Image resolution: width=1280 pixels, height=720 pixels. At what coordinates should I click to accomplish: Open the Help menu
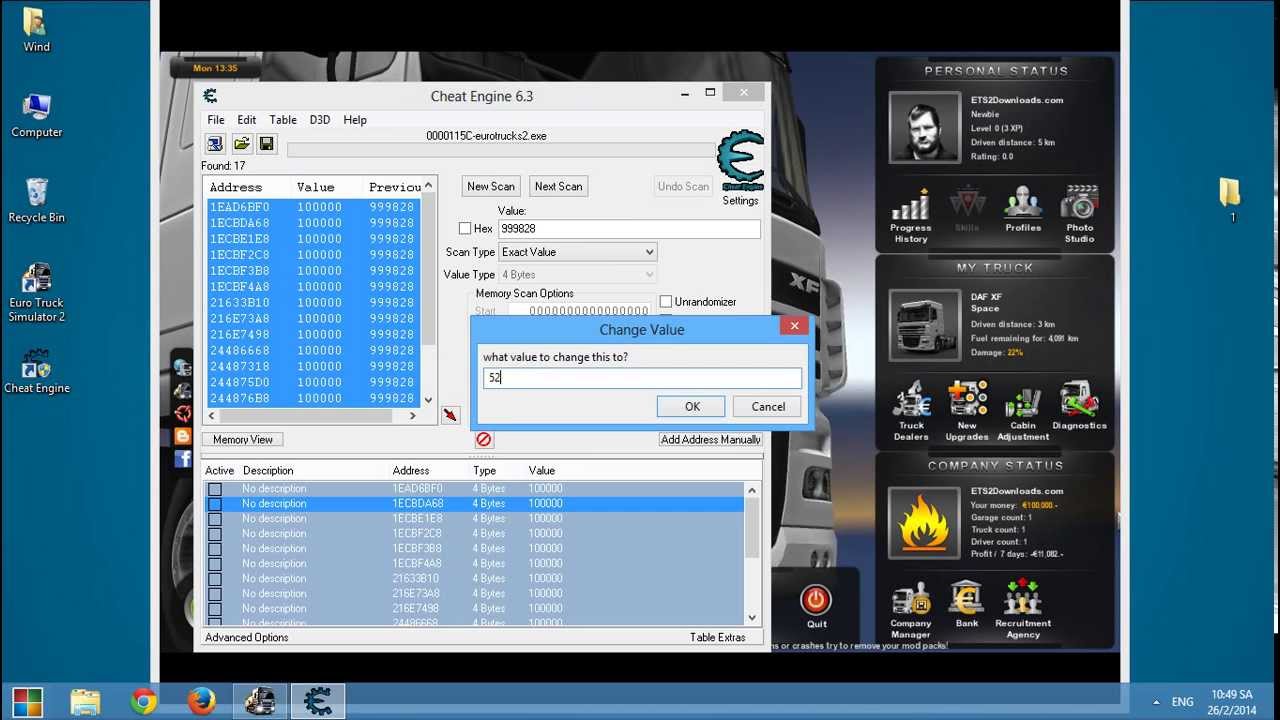point(355,119)
